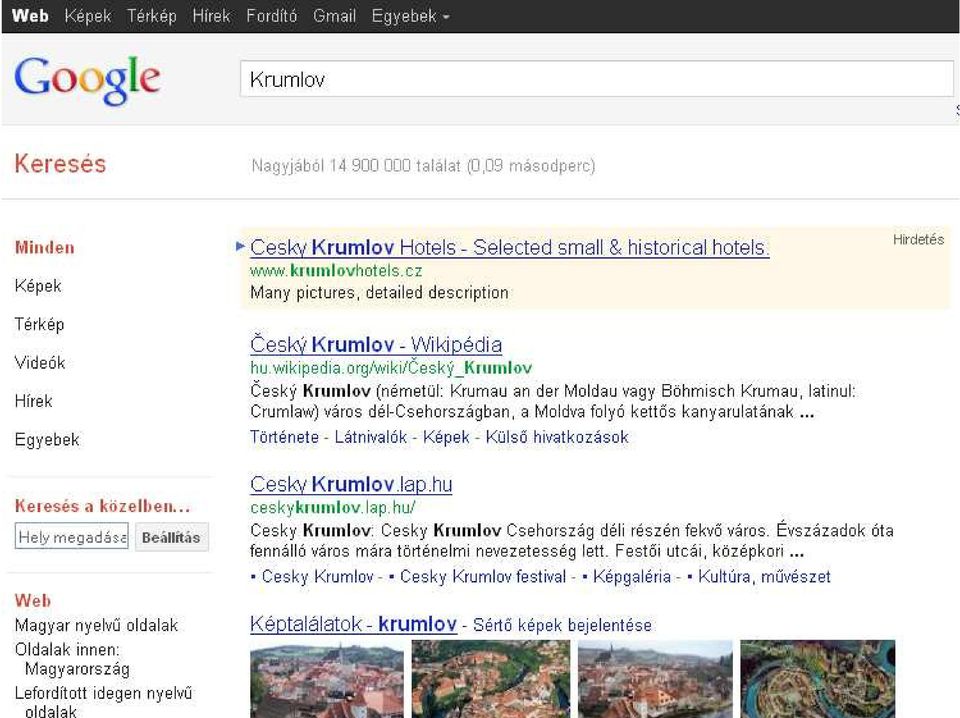
Task: Open the fourth Krumlov aerial thumbnail
Action: click(818, 679)
